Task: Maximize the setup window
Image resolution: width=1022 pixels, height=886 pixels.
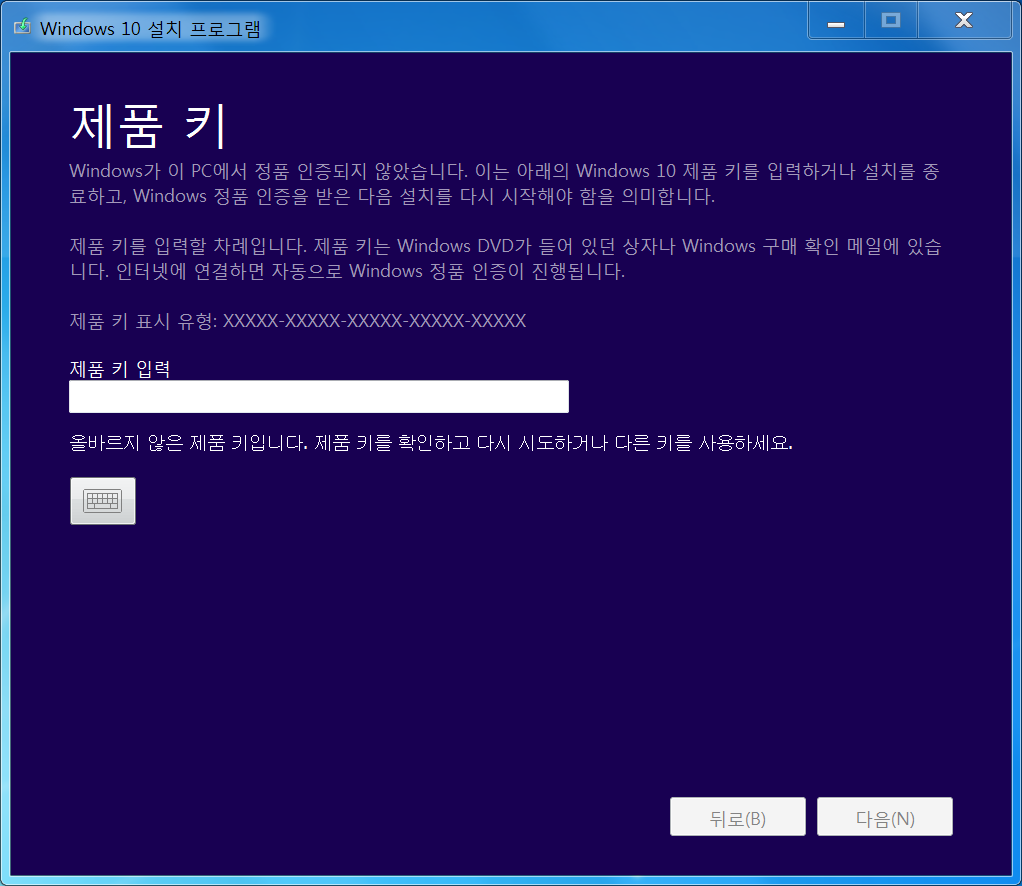Action: point(890,20)
